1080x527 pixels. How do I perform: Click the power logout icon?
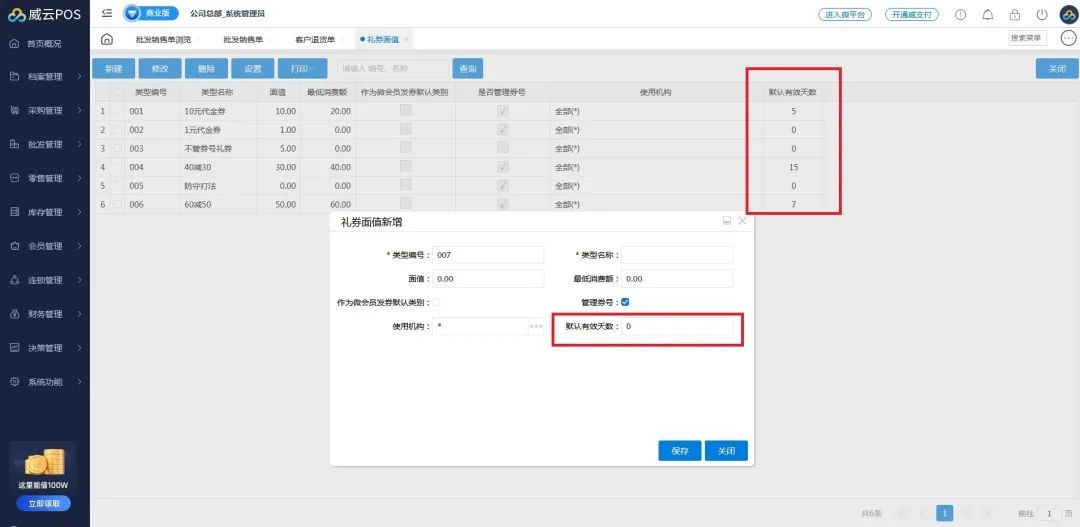1042,15
